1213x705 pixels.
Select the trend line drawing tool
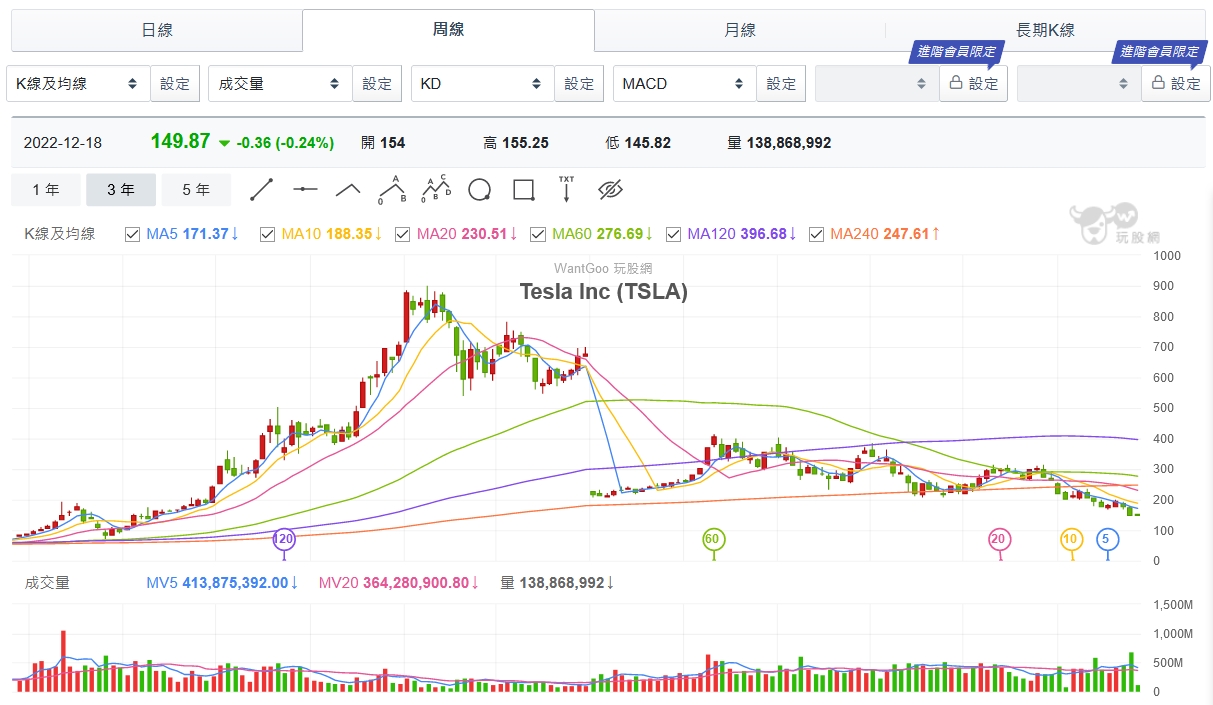click(262, 189)
